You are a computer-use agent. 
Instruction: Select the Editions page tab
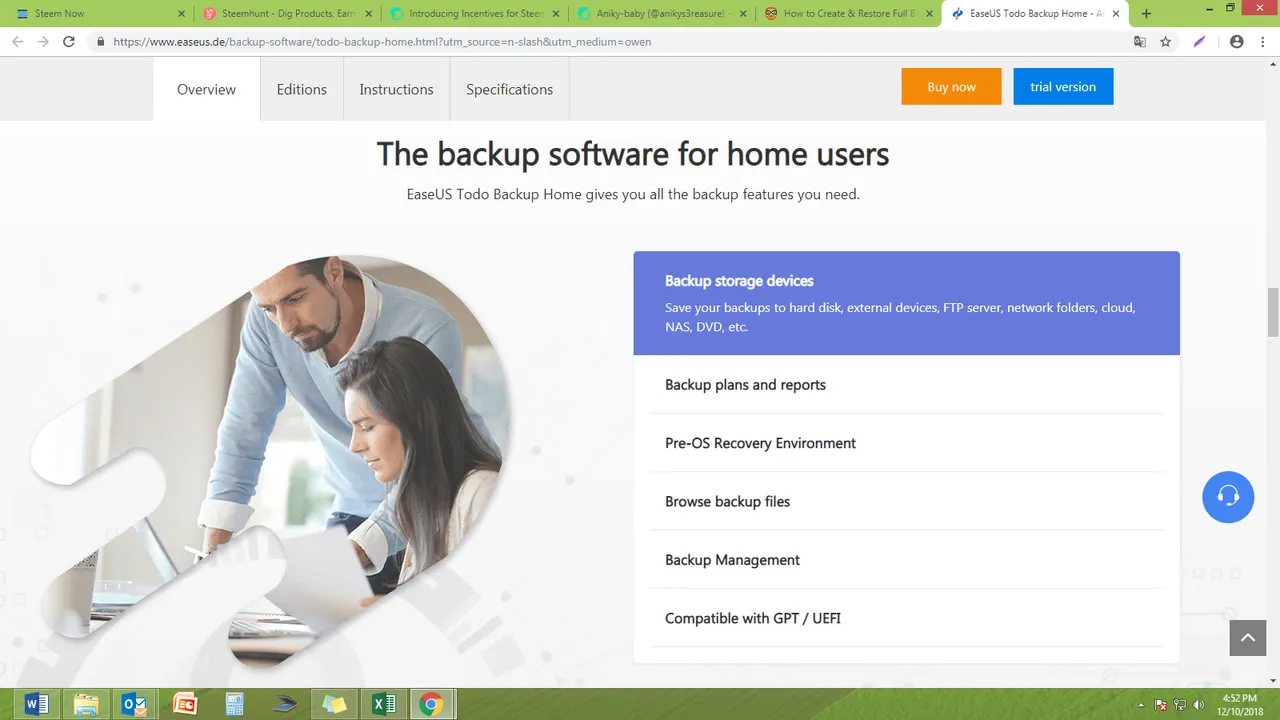click(302, 89)
